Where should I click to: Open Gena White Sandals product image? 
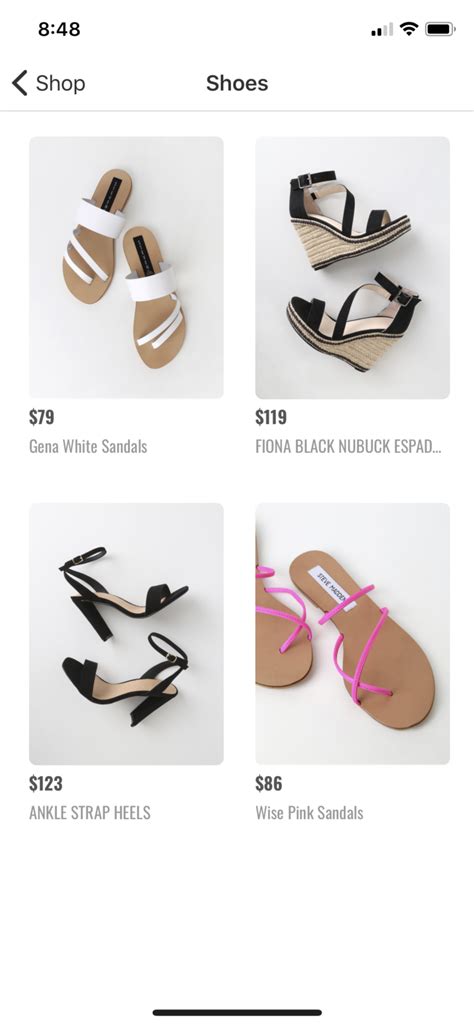126,267
